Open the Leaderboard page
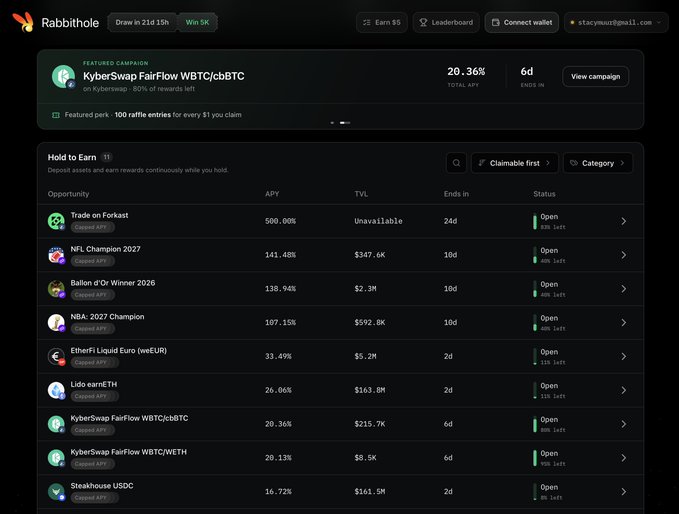 [x=446, y=23]
